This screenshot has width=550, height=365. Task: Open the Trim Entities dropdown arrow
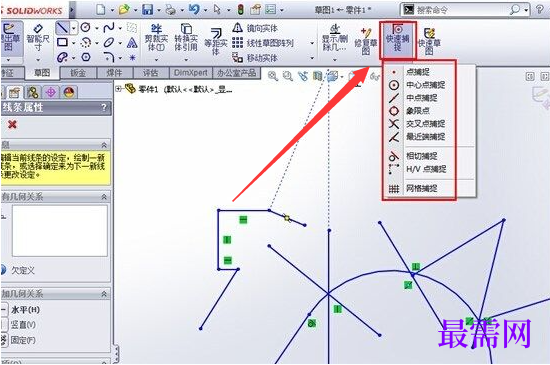click(x=156, y=59)
